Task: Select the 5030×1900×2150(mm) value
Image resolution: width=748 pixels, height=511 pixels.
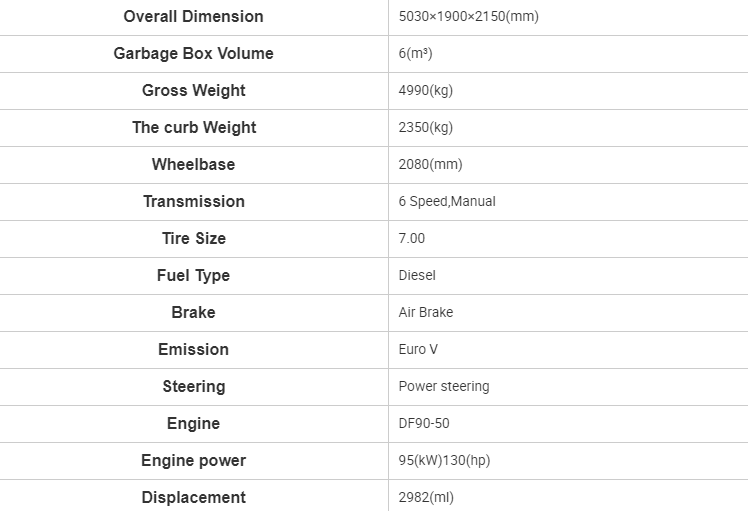Action: pos(468,16)
